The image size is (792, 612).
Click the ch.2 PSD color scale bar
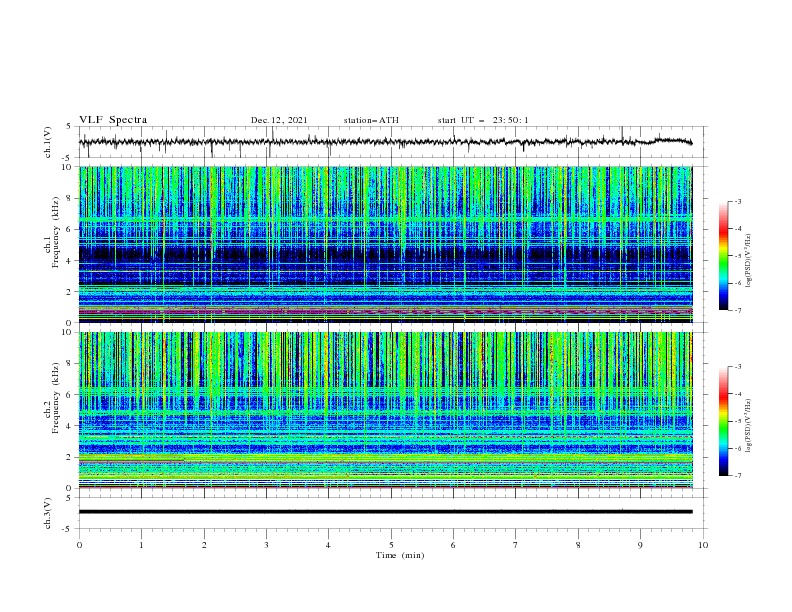pyautogui.click(x=723, y=421)
